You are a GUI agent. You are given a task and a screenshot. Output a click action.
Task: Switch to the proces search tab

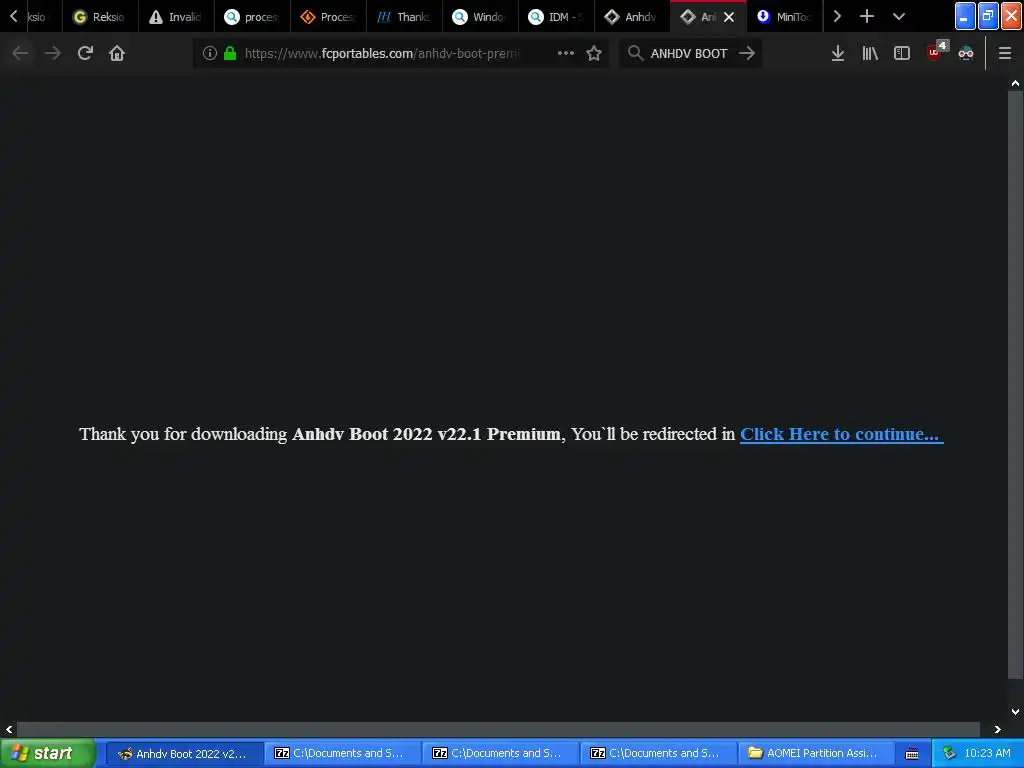(x=251, y=16)
